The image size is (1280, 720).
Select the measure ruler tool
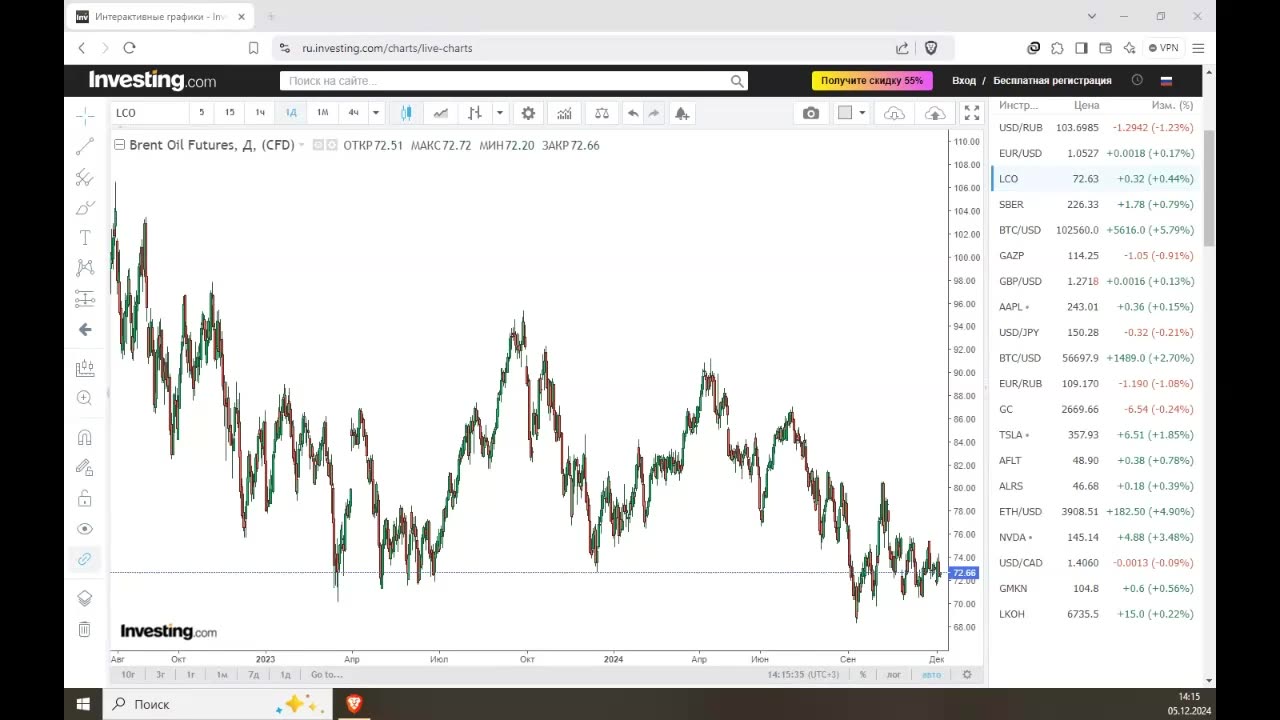(85, 368)
